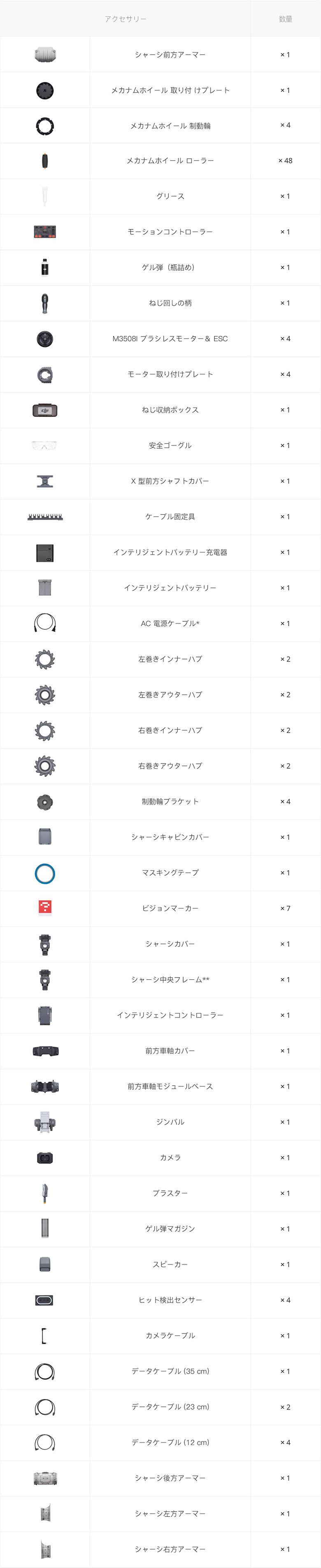Click the camera icon image

(x=45, y=1158)
